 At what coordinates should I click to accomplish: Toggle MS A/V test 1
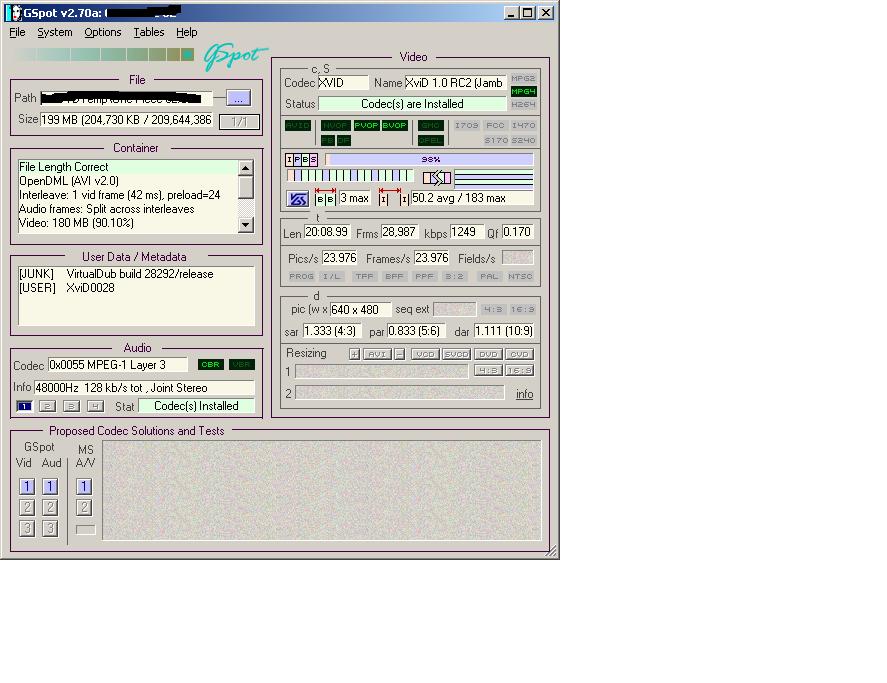pyautogui.click(x=84, y=487)
